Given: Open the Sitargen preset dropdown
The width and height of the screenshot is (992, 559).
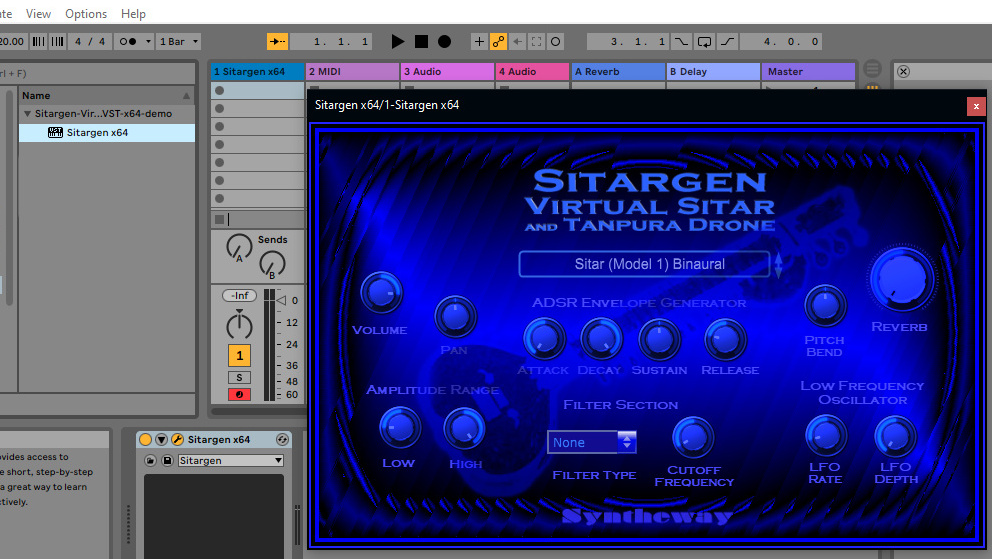Looking at the screenshot, I should [230, 460].
